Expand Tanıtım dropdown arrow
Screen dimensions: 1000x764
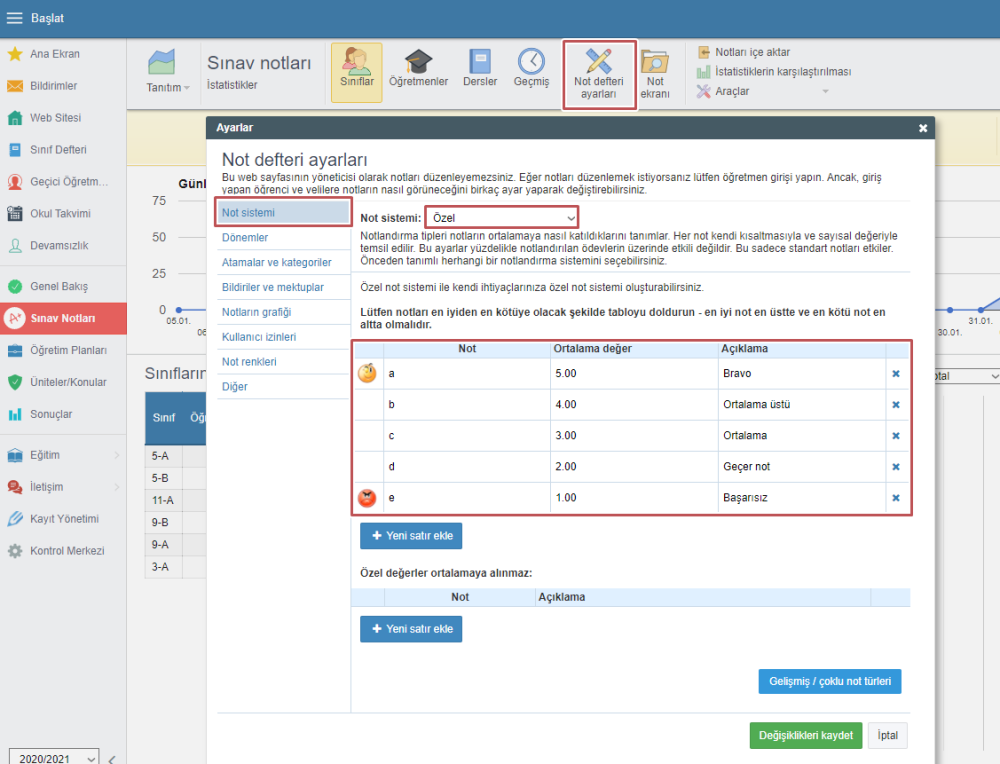(187, 88)
